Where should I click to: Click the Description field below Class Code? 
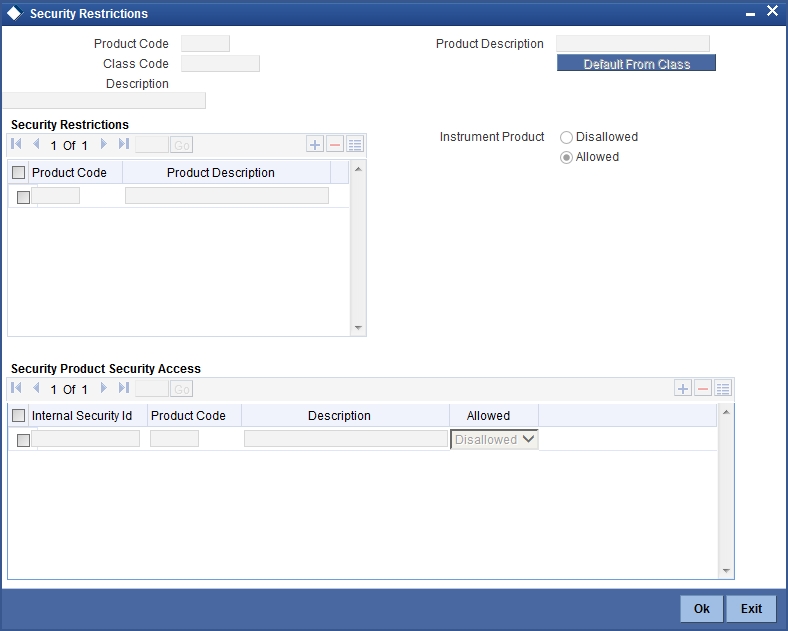point(105,100)
